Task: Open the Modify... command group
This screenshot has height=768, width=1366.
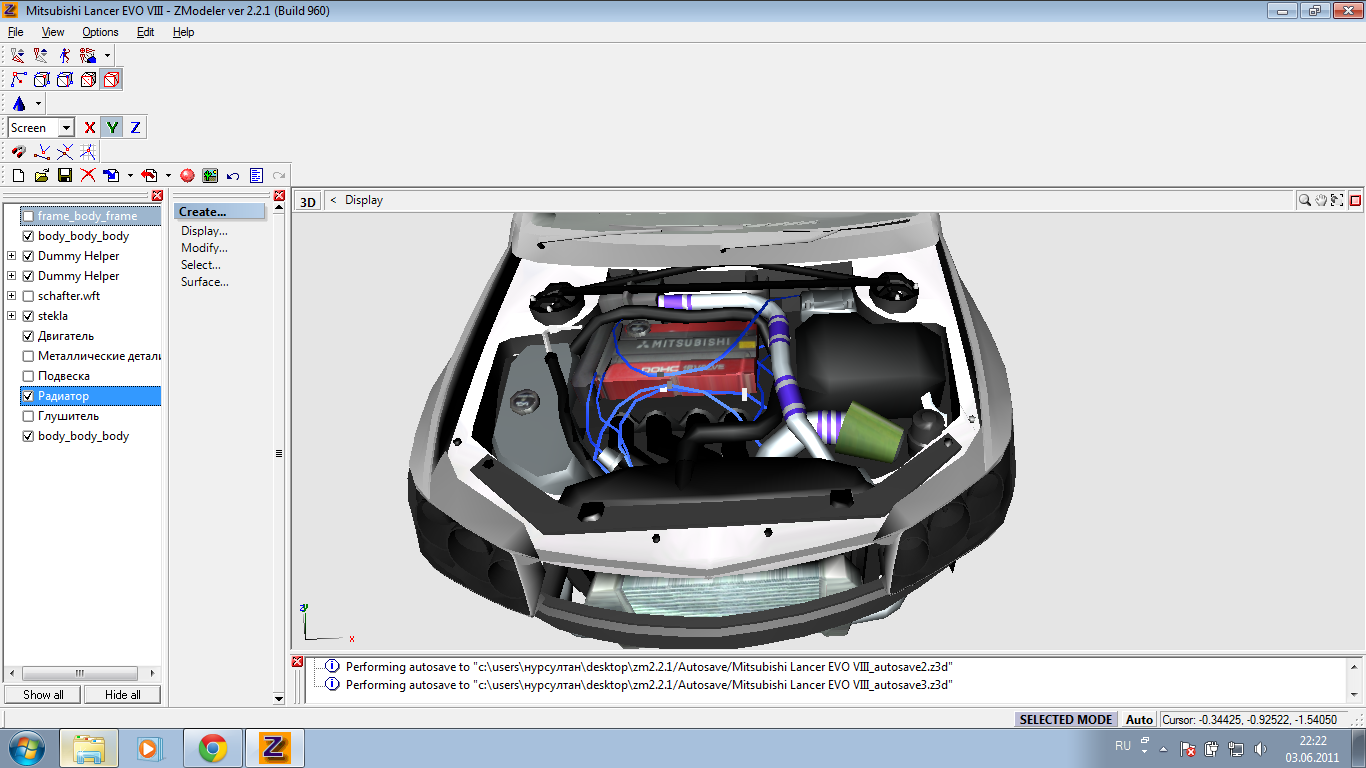Action: [x=204, y=248]
